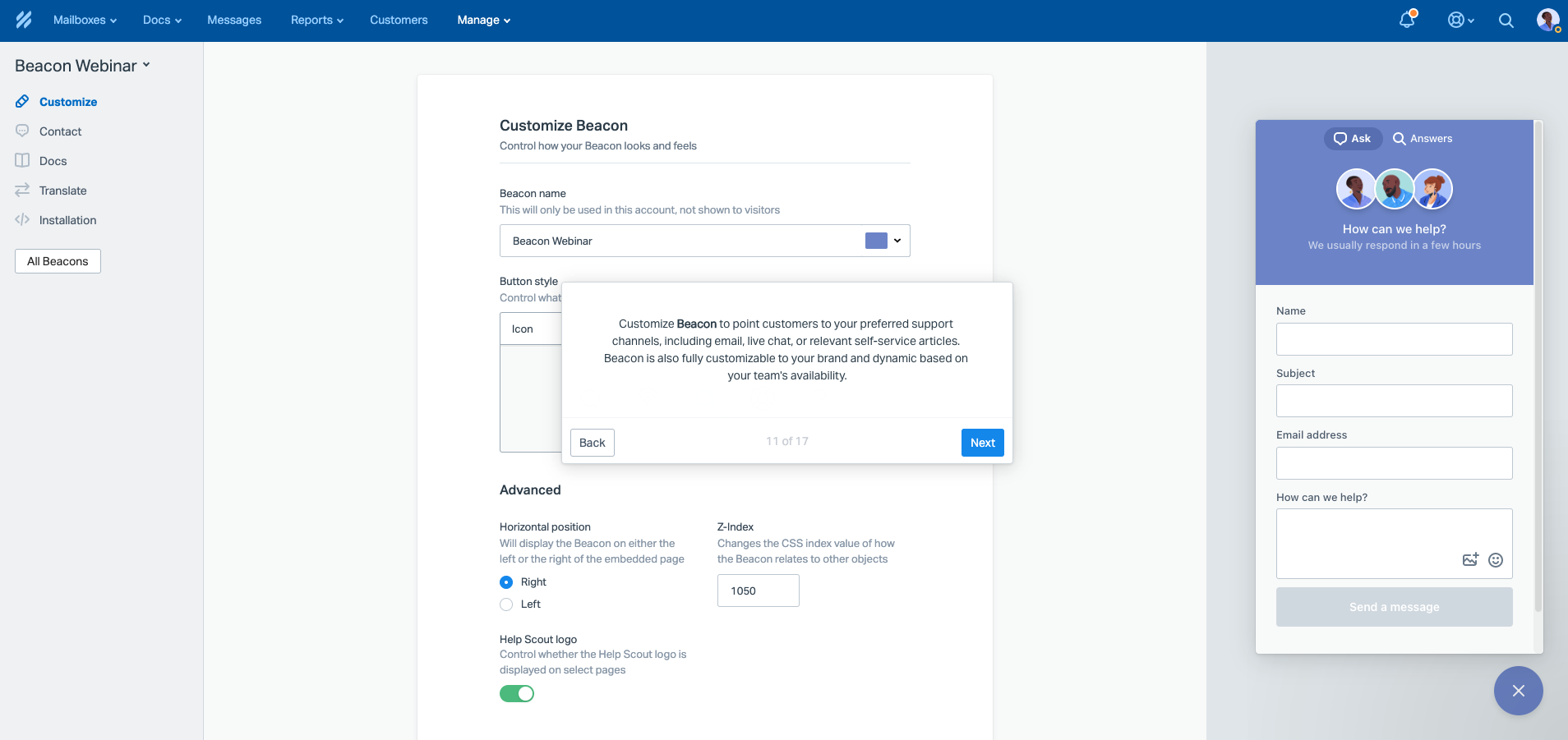Image resolution: width=1568 pixels, height=740 pixels.
Task: Click the '11 of 17' step counter
Action: [x=787, y=441]
